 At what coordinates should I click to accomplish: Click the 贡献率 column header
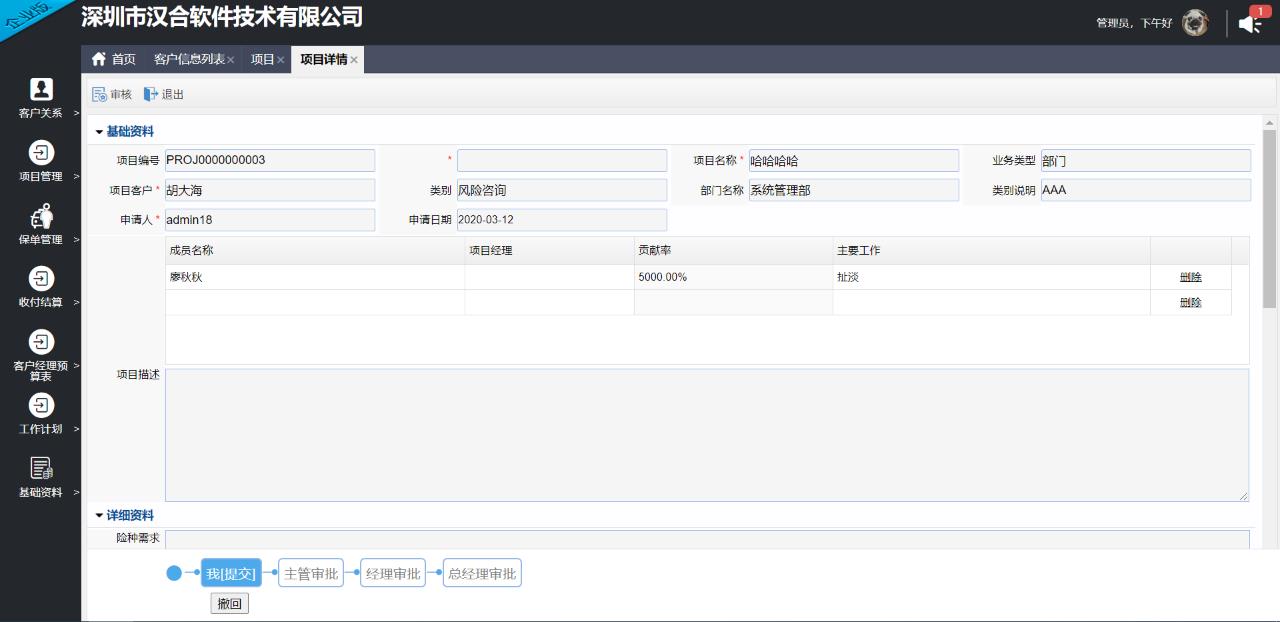click(x=733, y=251)
